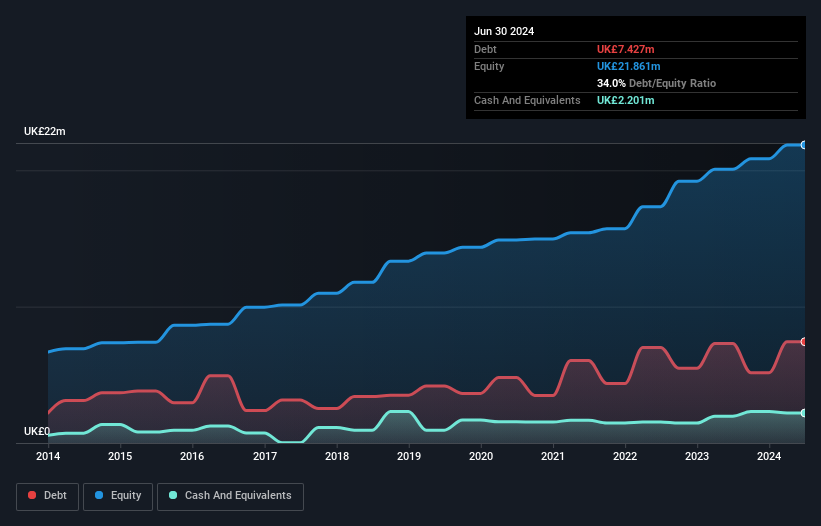The width and height of the screenshot is (821, 526).
Task: Click the UK£2.201m cash value
Action: click(626, 100)
